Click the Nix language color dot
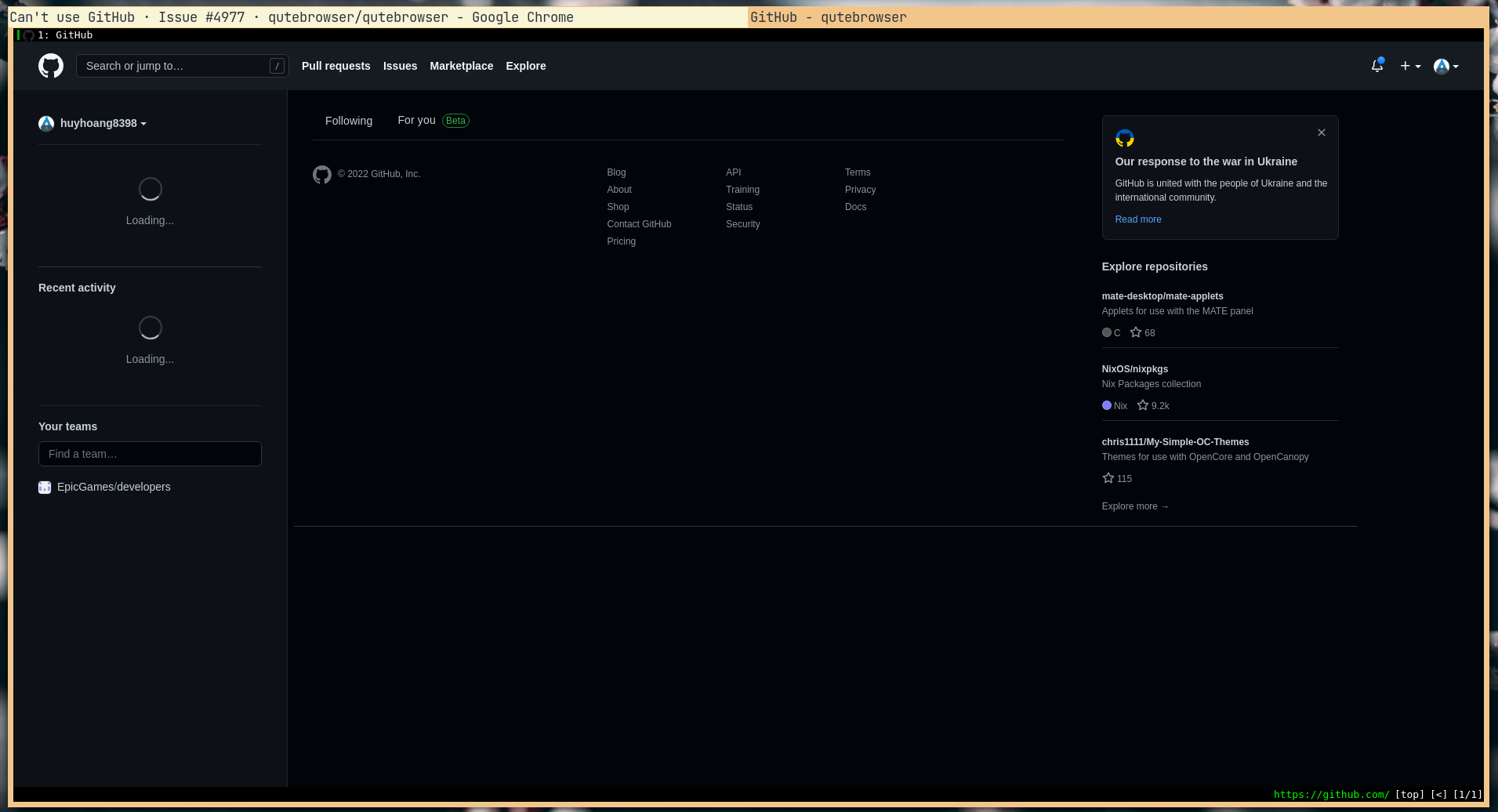The image size is (1498, 812). [1107, 405]
